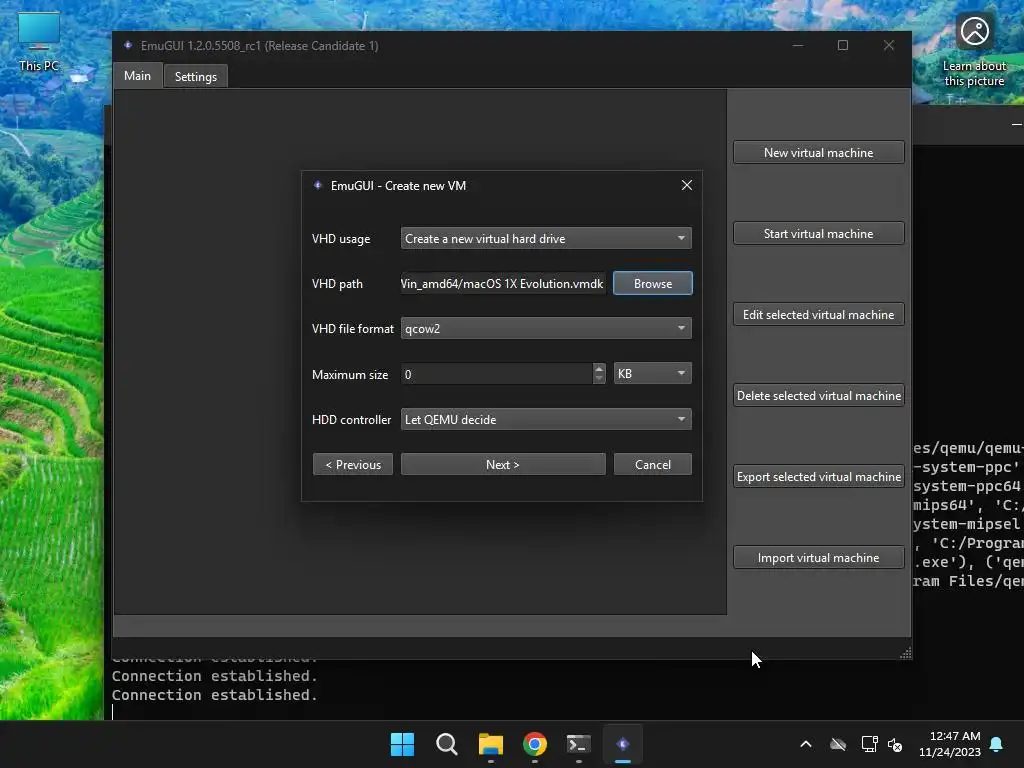This screenshot has width=1024, height=768.
Task: Click Import virtual machine button
Action: coord(818,557)
